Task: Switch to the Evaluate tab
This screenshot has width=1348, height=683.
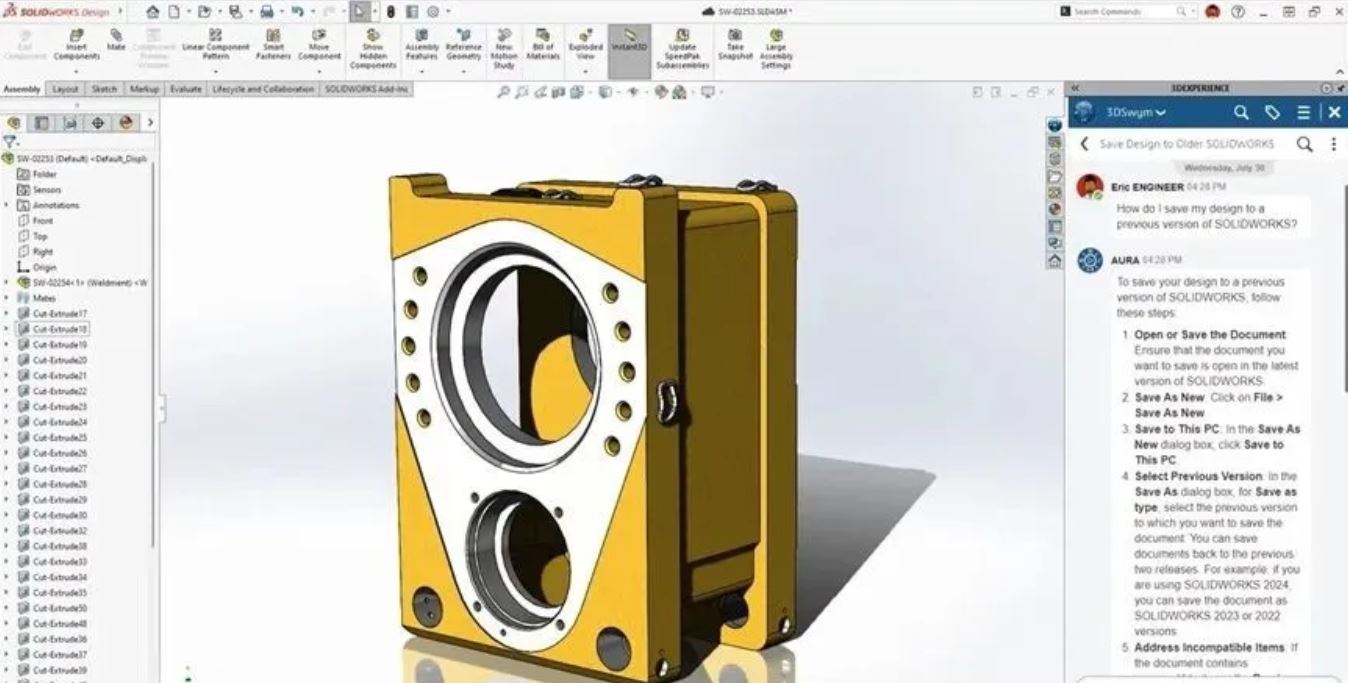Action: click(185, 89)
